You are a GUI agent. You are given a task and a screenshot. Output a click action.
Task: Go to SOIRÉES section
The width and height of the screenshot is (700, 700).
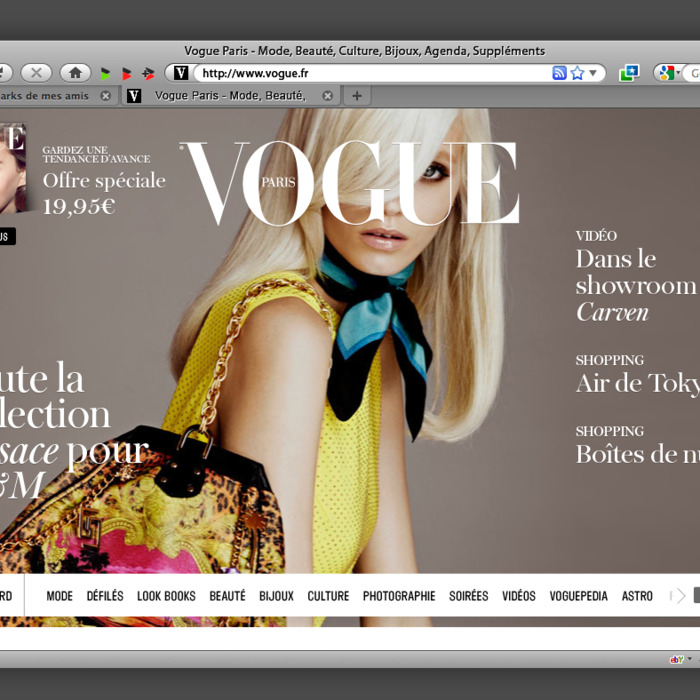tap(468, 596)
